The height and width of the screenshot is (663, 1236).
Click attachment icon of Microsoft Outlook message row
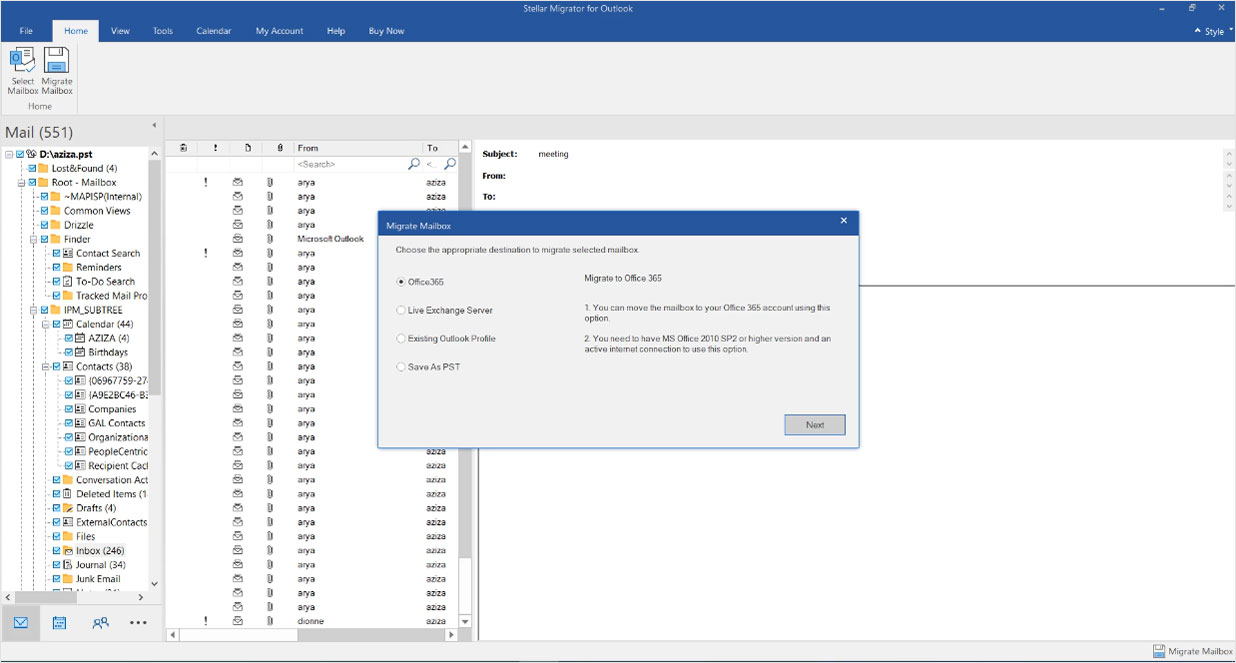269,239
